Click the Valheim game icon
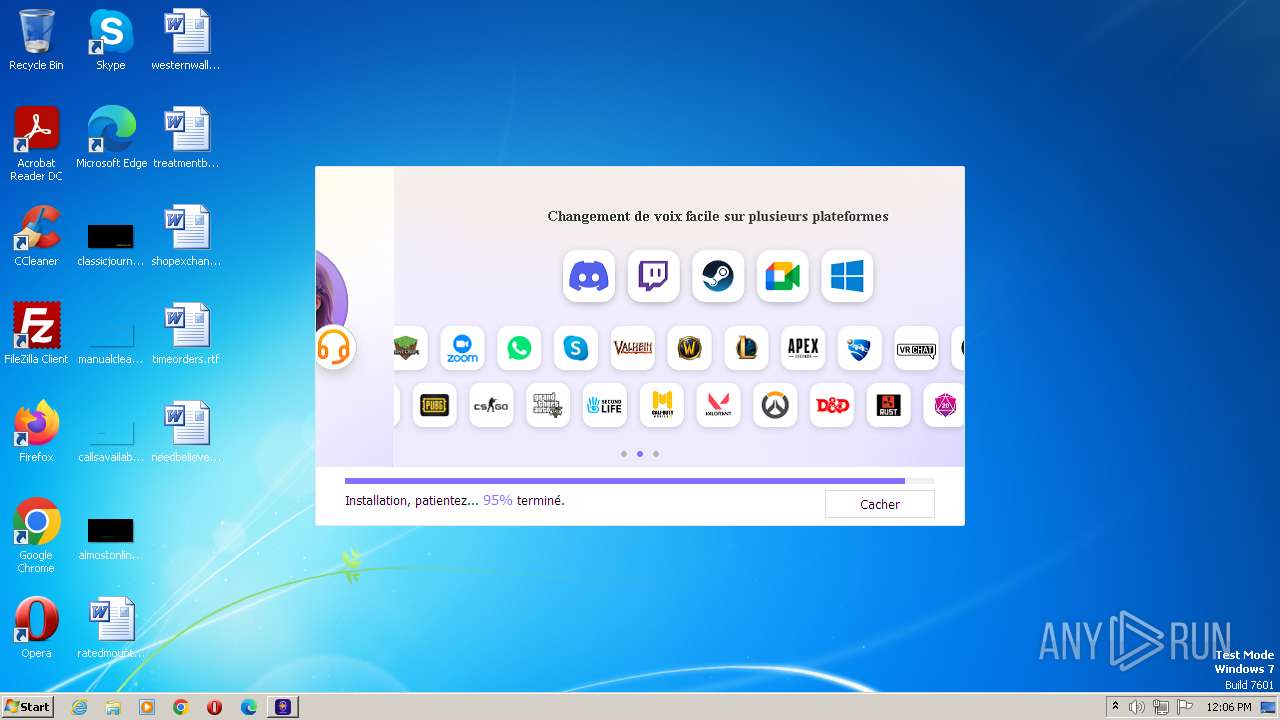 (633, 348)
